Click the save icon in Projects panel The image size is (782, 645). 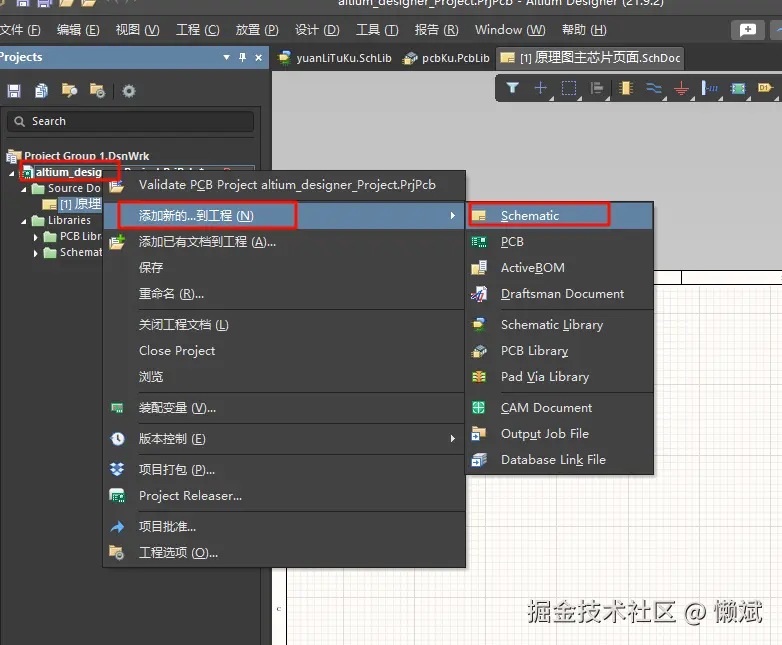coord(14,91)
